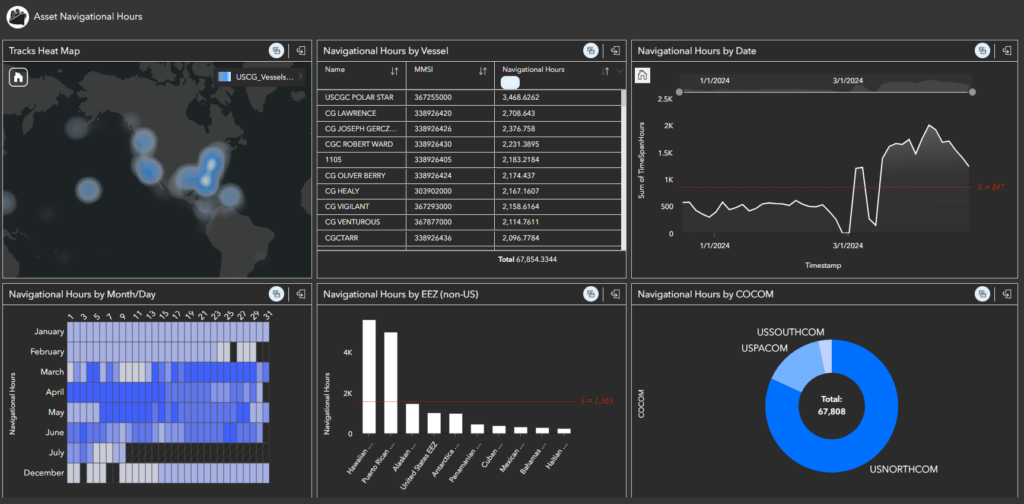The width and height of the screenshot is (1024, 504).
Task: Click the left handle of date range slider
Action: 679,92
